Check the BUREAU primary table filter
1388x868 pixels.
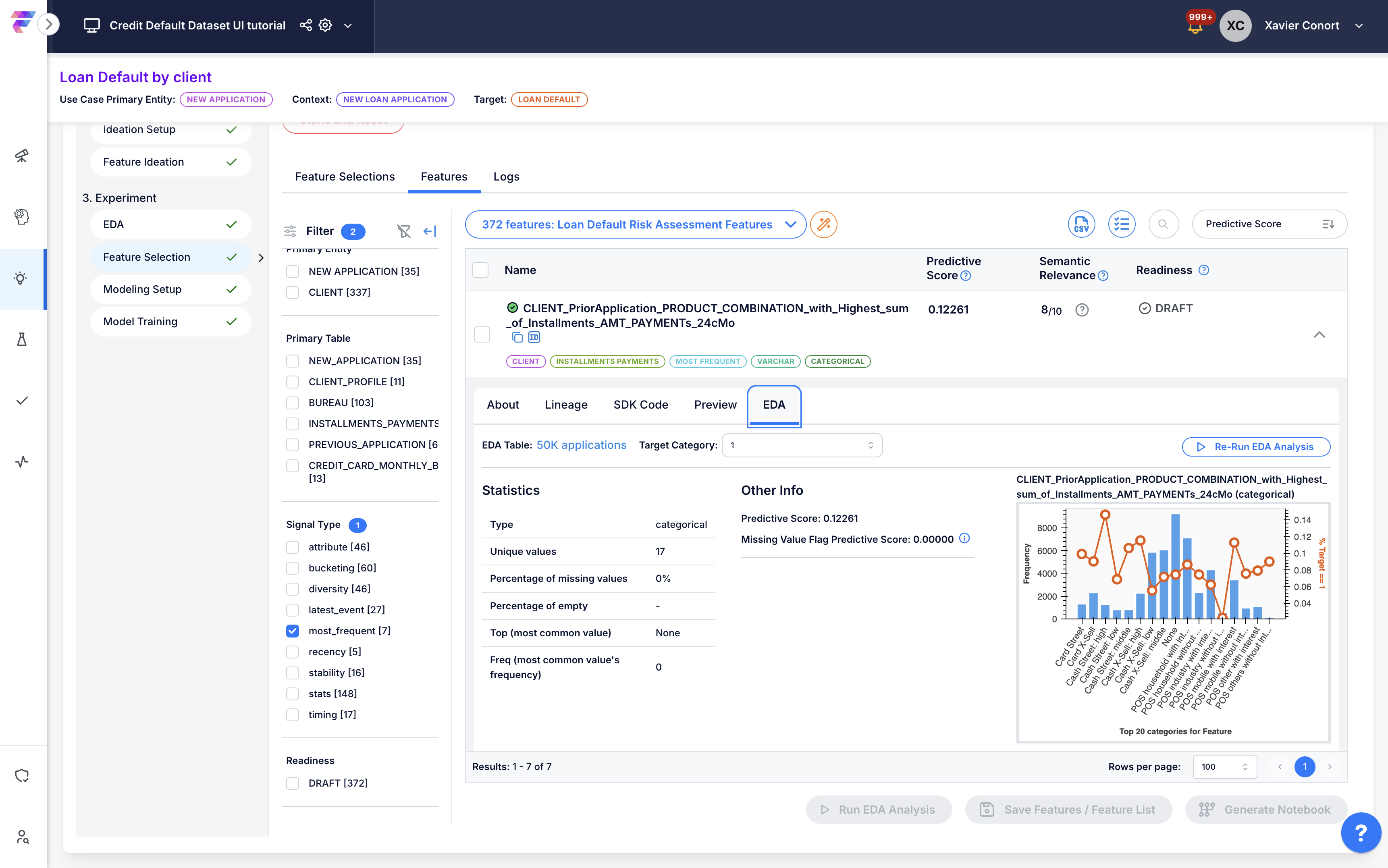pyautogui.click(x=293, y=403)
